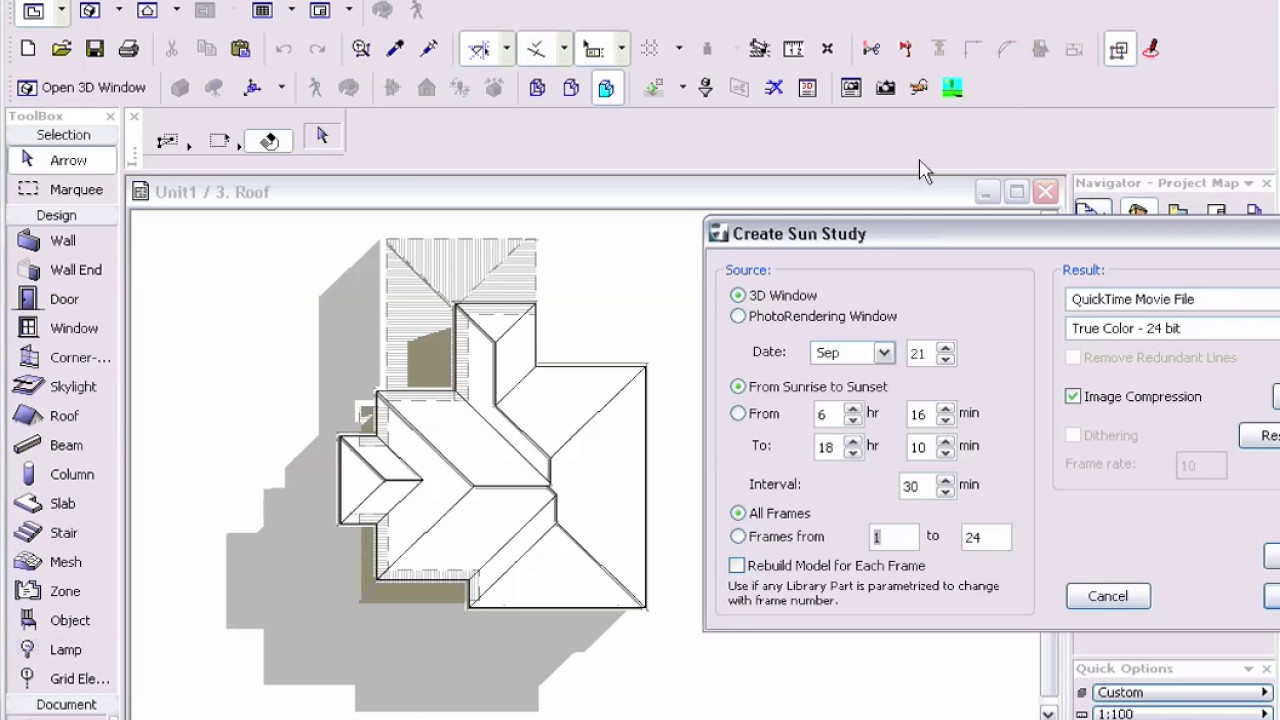The height and width of the screenshot is (720, 1280).
Task: Click the Interval minutes stepper showing 30
Action: click(x=945, y=486)
